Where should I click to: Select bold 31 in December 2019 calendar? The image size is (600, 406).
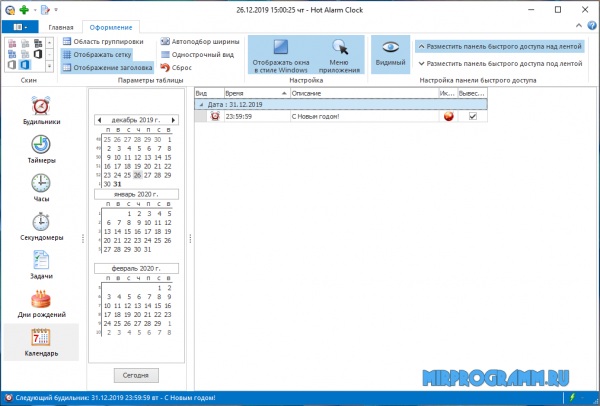[117, 184]
